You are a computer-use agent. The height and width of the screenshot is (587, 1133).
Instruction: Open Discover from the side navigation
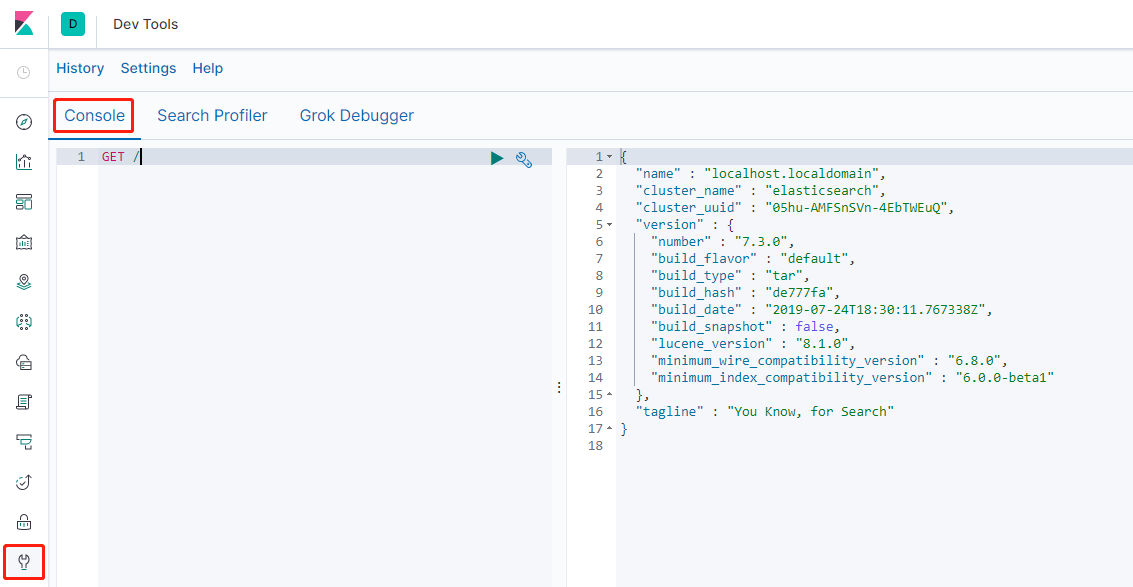click(x=24, y=122)
